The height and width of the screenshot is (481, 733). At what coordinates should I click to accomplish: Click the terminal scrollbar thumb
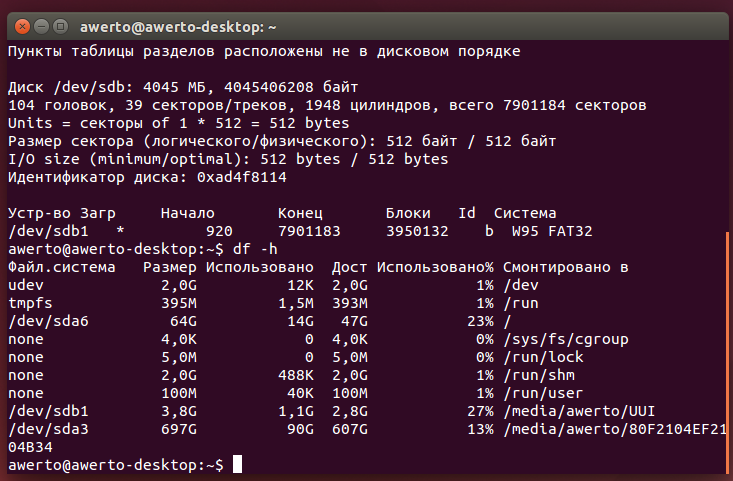click(x=727, y=353)
